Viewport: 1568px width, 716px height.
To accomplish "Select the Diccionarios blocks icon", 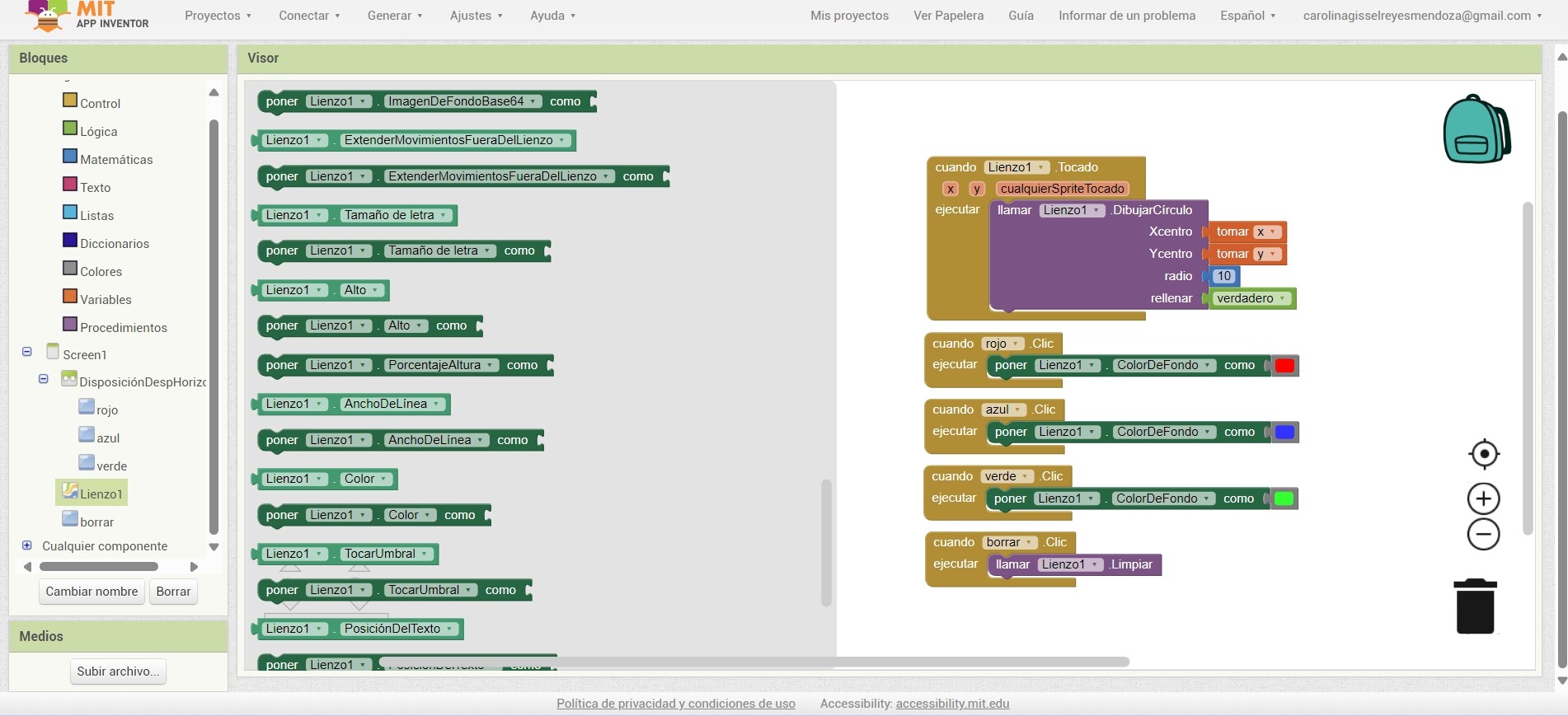I will (70, 240).
